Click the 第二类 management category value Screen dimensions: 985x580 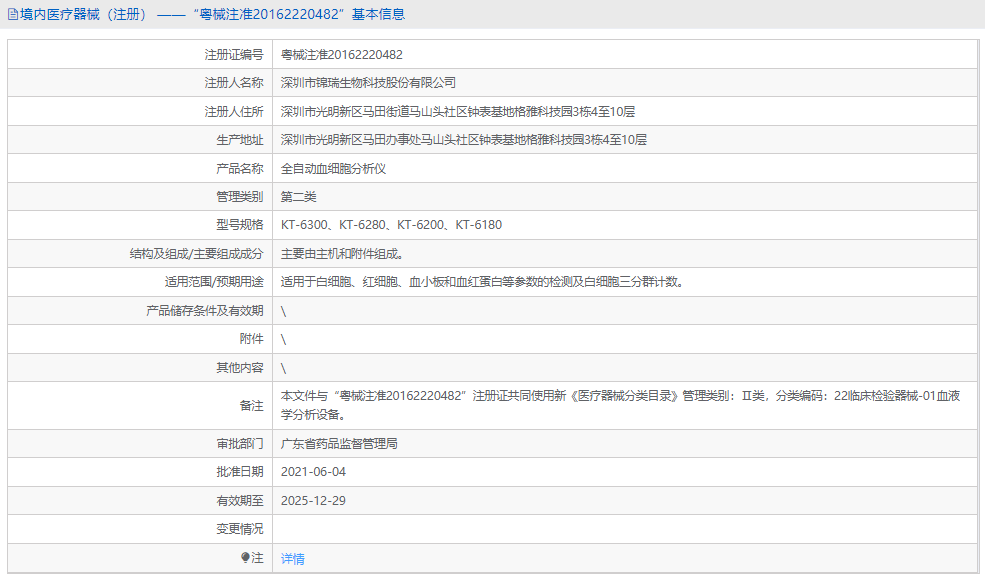pyautogui.click(x=298, y=197)
